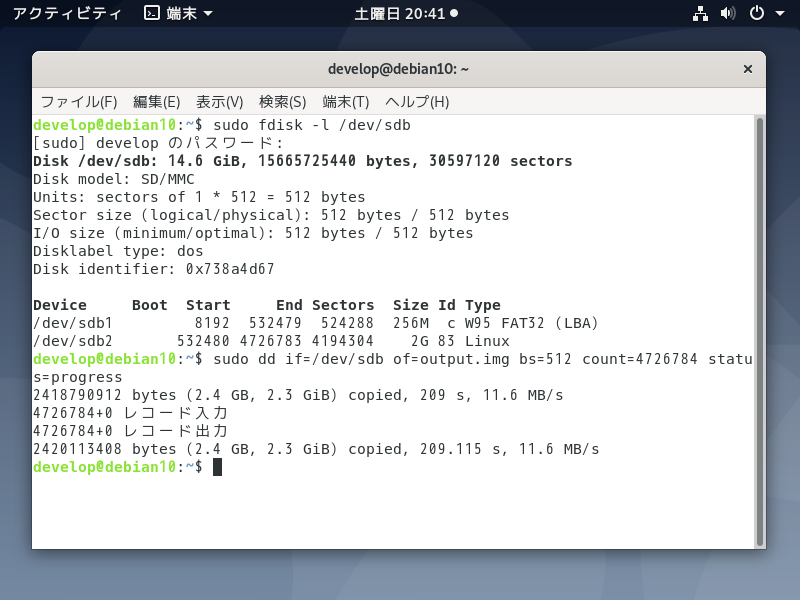Open the 端末(T) menu

coord(345,102)
